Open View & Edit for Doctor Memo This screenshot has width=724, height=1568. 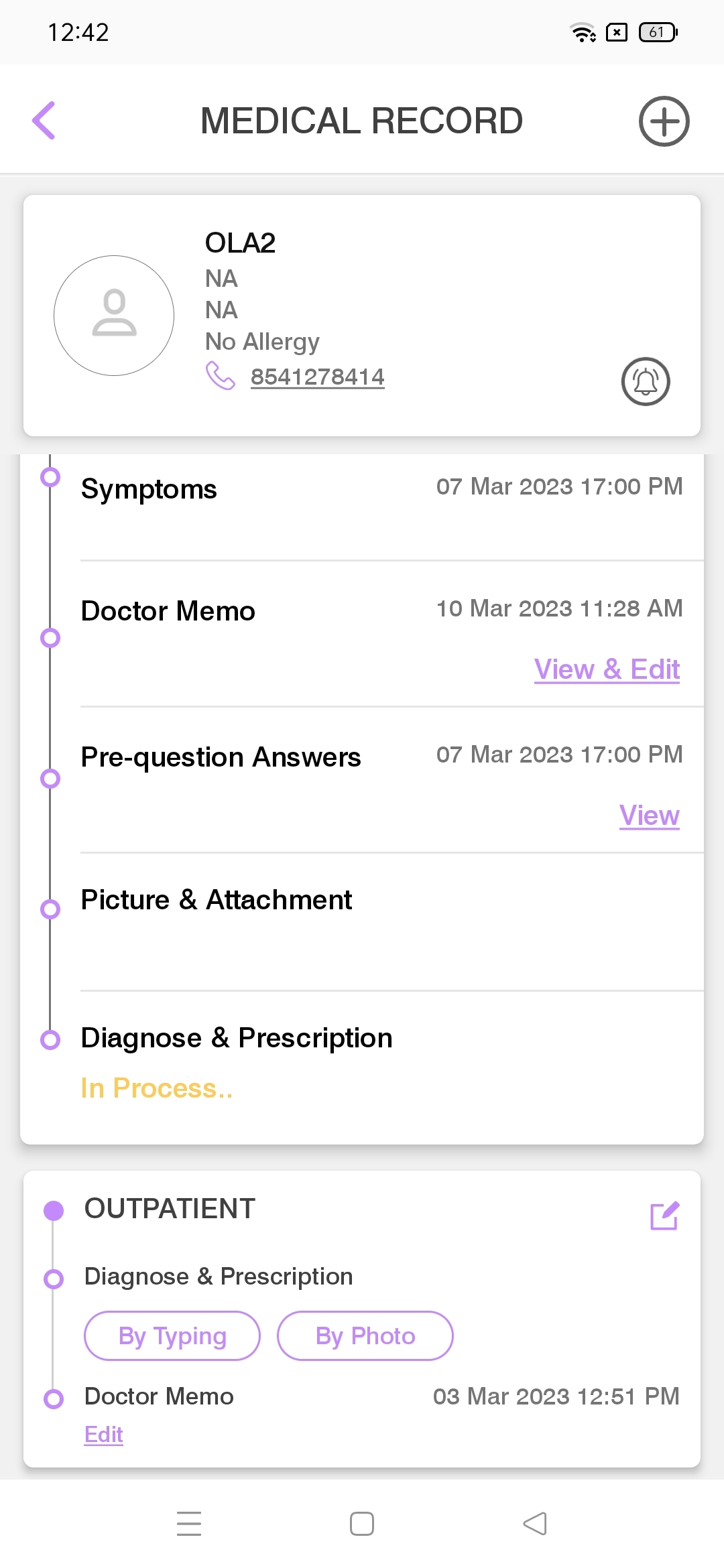pyautogui.click(x=607, y=669)
